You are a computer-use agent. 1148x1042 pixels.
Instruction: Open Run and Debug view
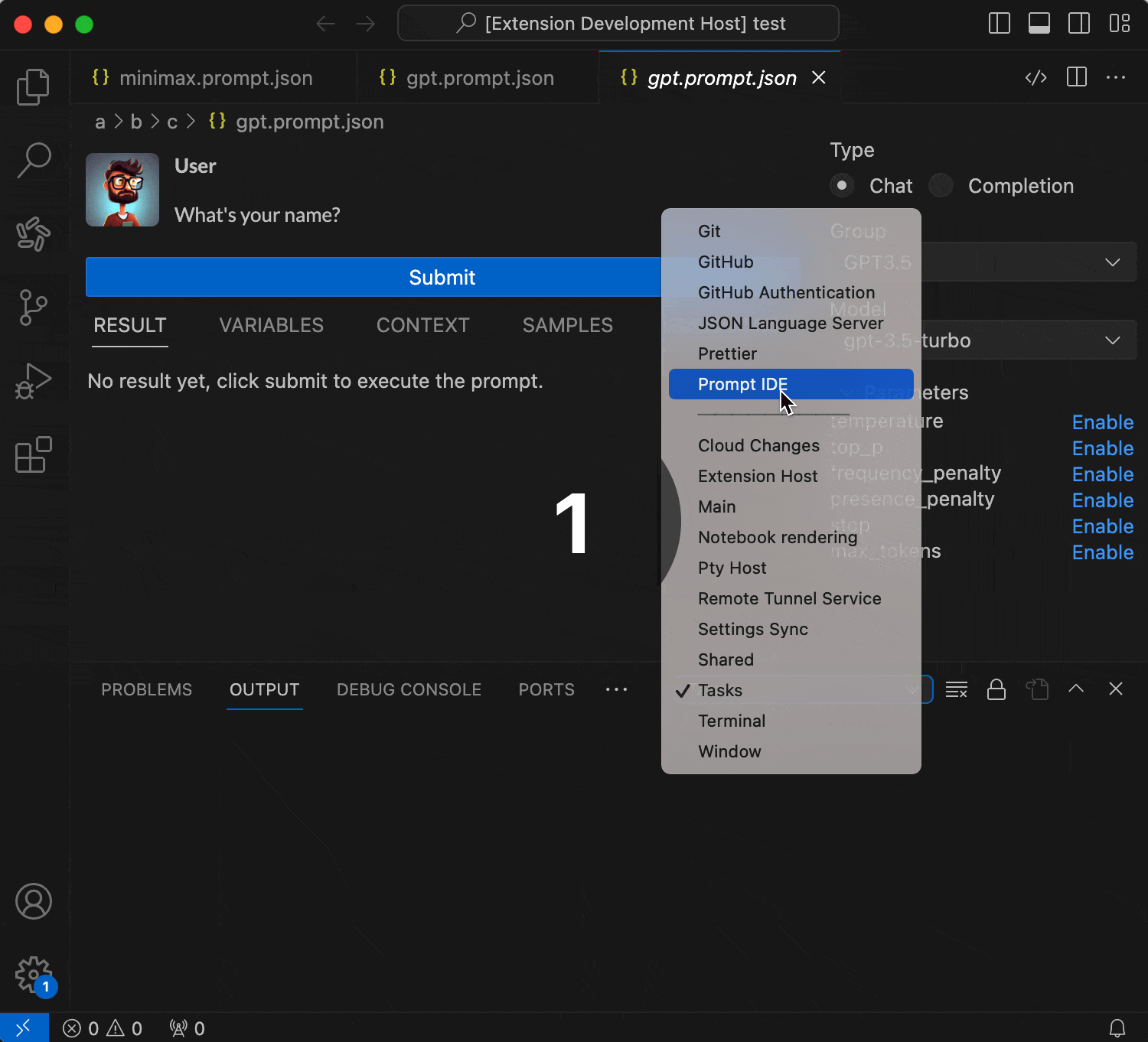tap(33, 381)
